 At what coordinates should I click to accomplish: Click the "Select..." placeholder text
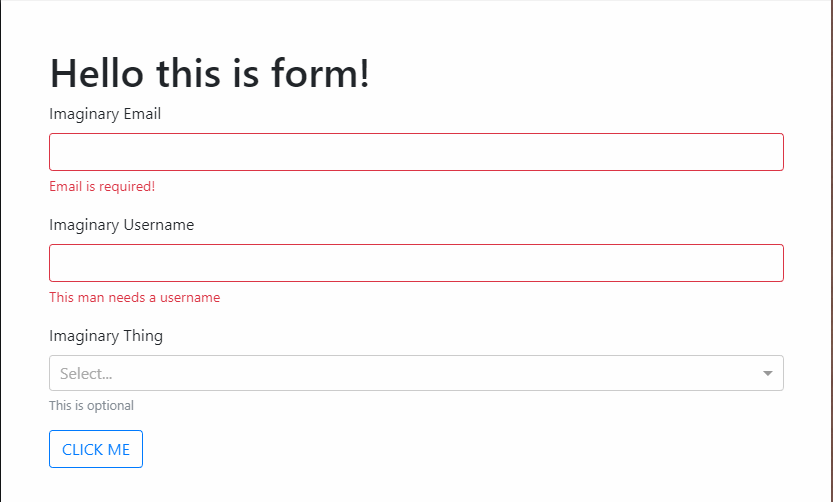86,374
